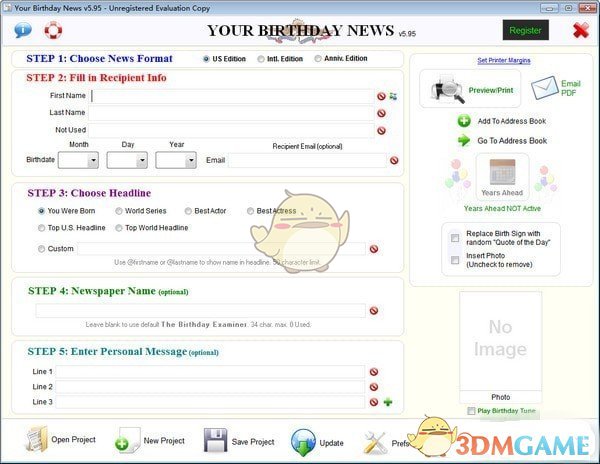Choose the World Series headline option
The width and height of the screenshot is (600, 464).
[x=119, y=211]
